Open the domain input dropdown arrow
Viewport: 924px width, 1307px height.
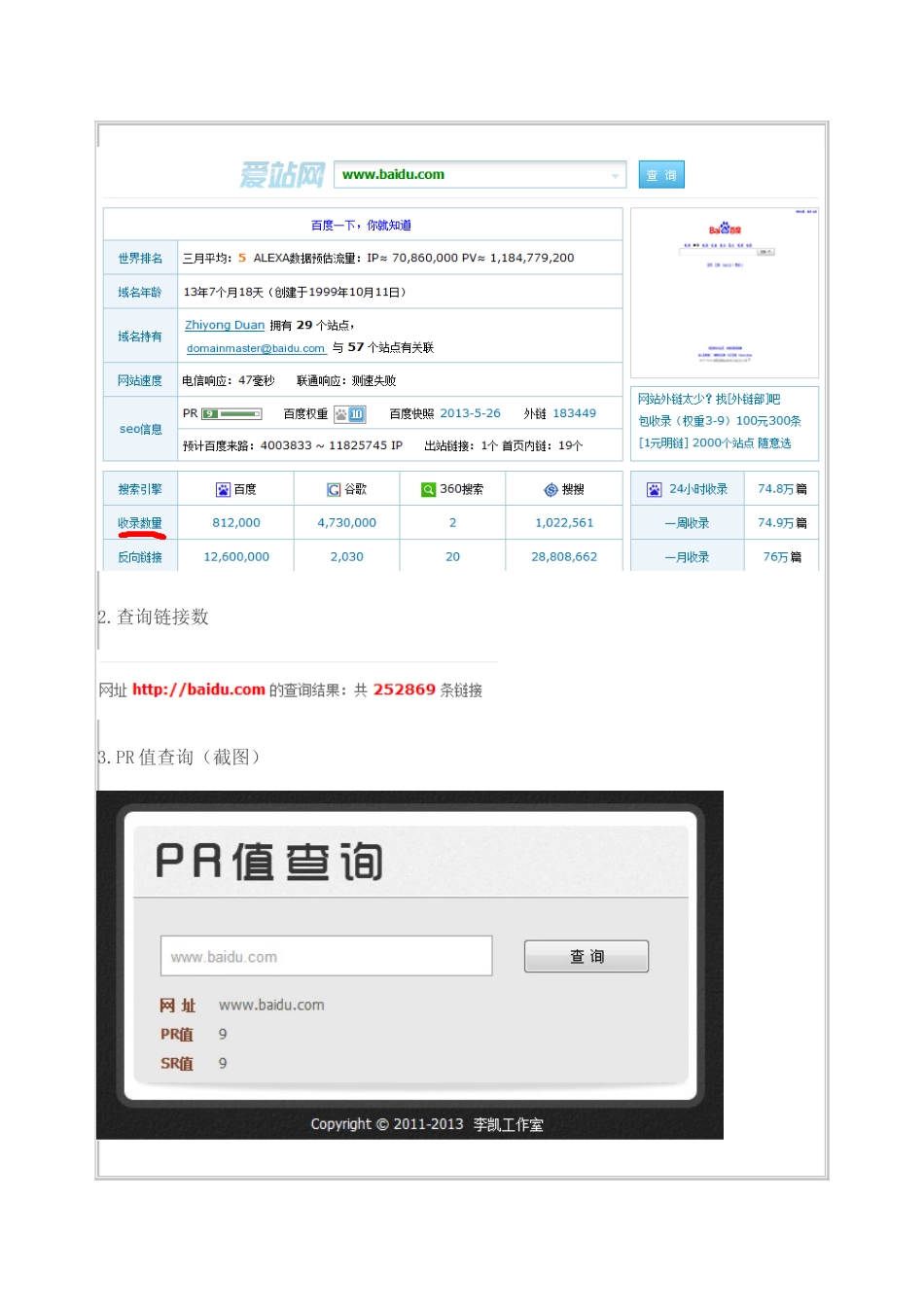[x=615, y=176]
